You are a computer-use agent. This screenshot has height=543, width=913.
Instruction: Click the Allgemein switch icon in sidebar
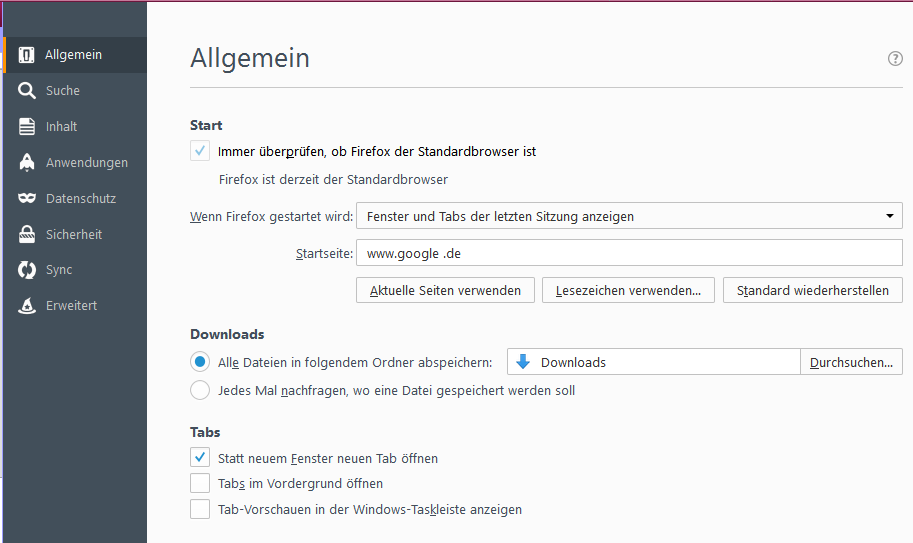click(x=26, y=55)
